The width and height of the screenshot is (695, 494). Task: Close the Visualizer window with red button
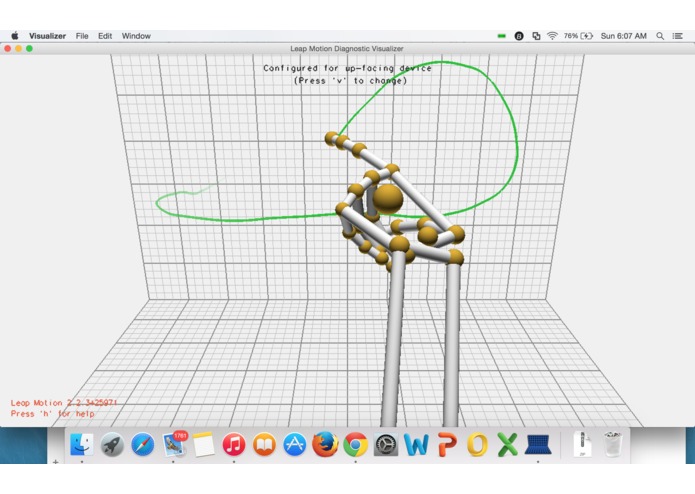[8, 48]
